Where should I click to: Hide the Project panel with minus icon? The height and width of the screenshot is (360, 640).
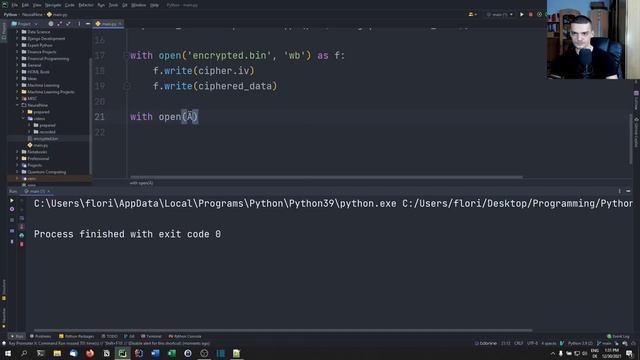88,24
